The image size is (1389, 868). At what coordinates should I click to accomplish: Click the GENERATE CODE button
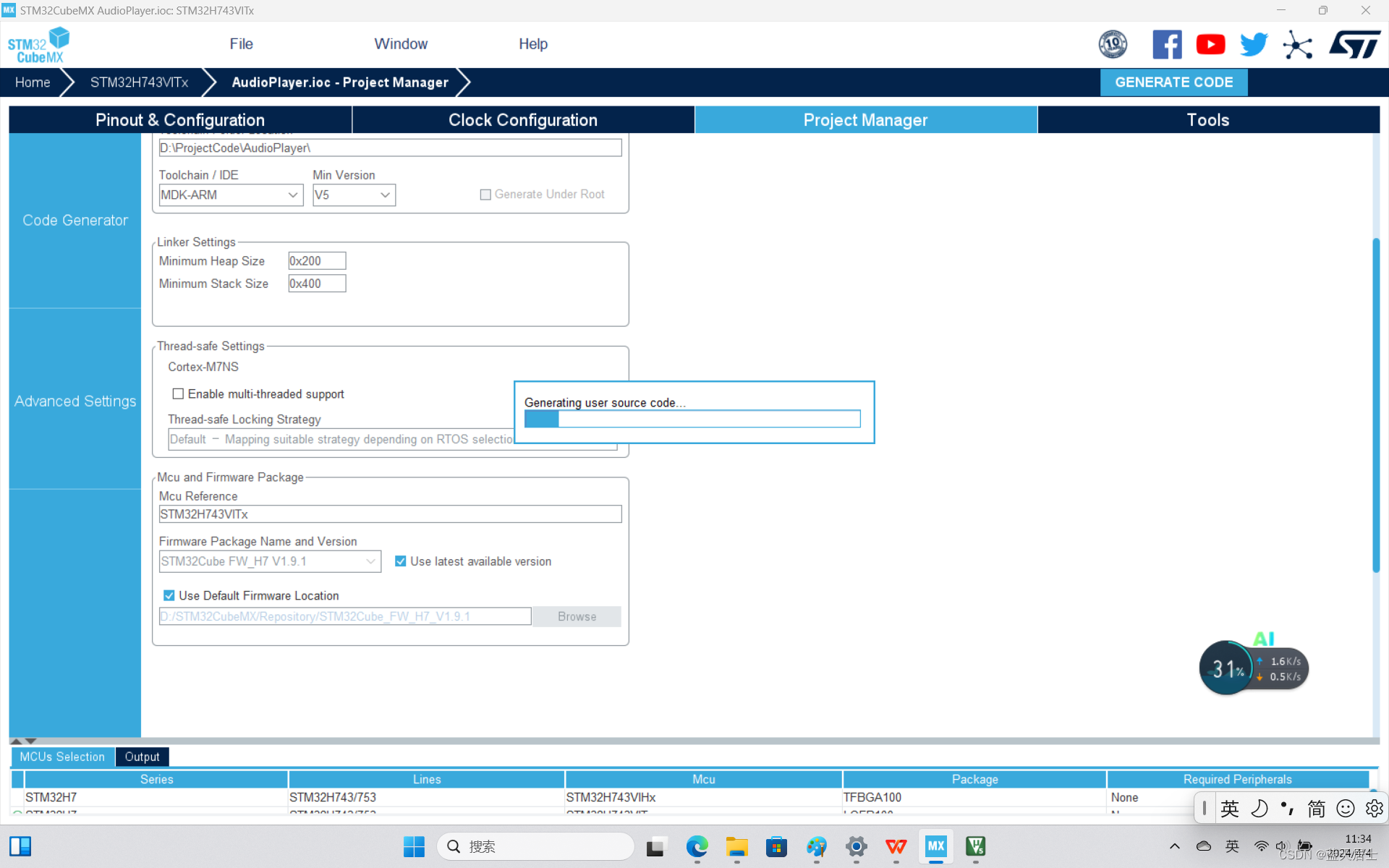pyautogui.click(x=1173, y=82)
